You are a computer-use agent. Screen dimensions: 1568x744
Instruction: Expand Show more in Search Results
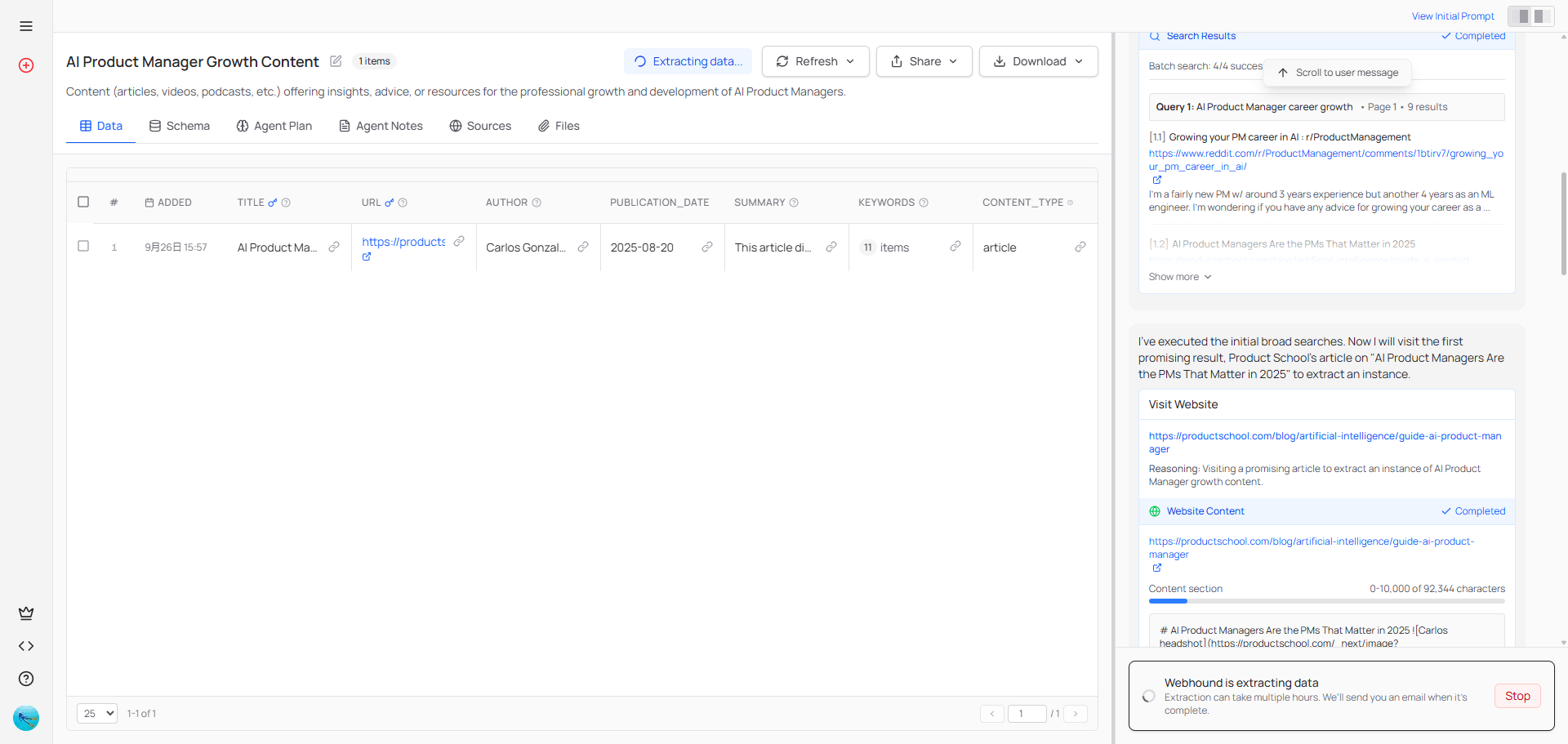click(x=1178, y=276)
